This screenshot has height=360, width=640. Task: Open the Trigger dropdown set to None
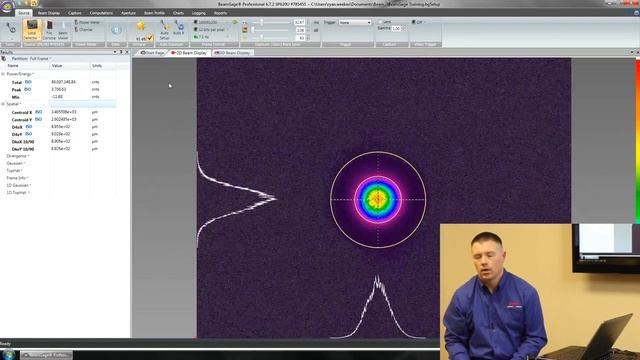click(355, 22)
